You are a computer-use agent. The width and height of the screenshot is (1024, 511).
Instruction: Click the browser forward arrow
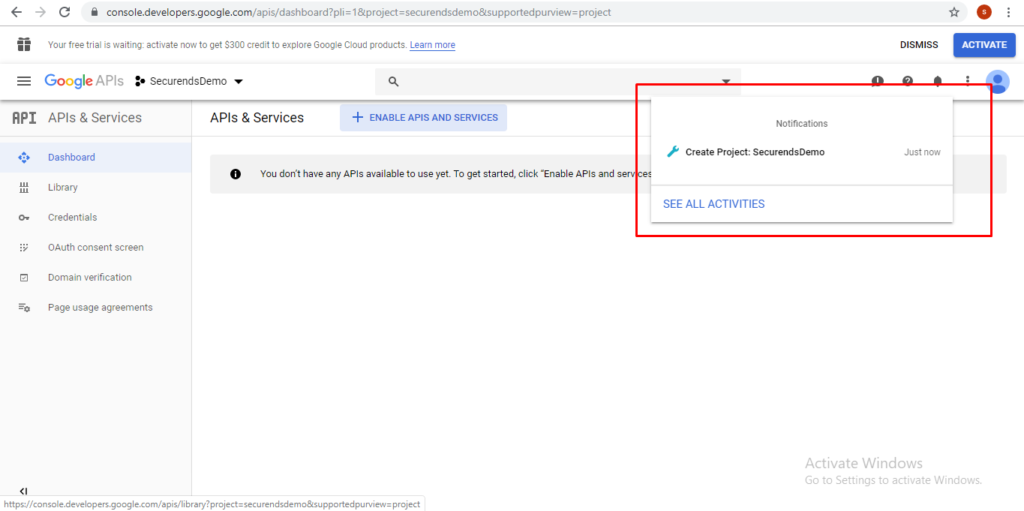click(40, 12)
